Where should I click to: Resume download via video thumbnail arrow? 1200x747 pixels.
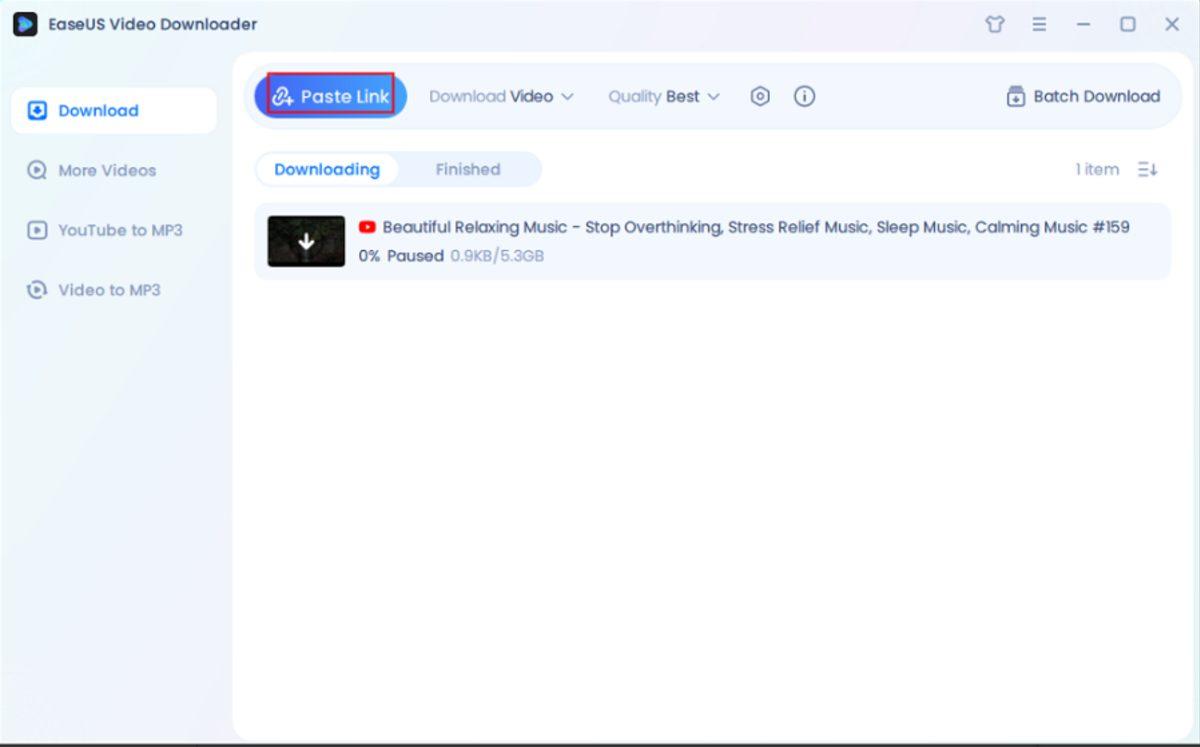[x=306, y=241]
